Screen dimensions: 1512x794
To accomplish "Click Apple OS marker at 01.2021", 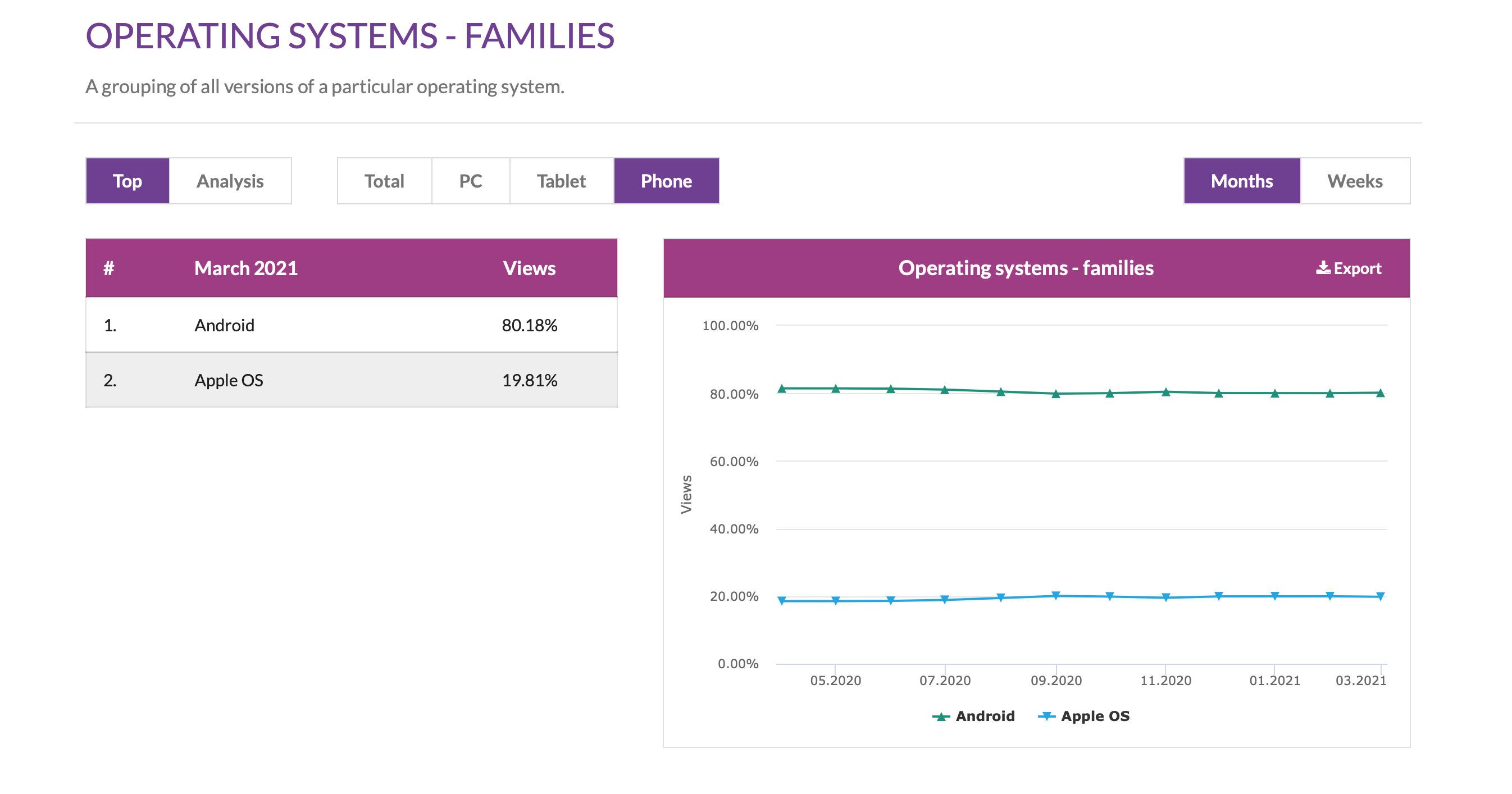I will (1275, 596).
